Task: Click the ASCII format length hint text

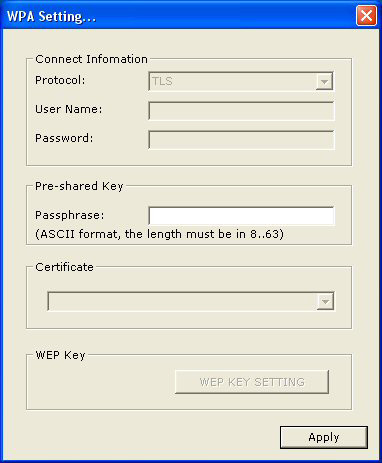Action: coord(159,234)
